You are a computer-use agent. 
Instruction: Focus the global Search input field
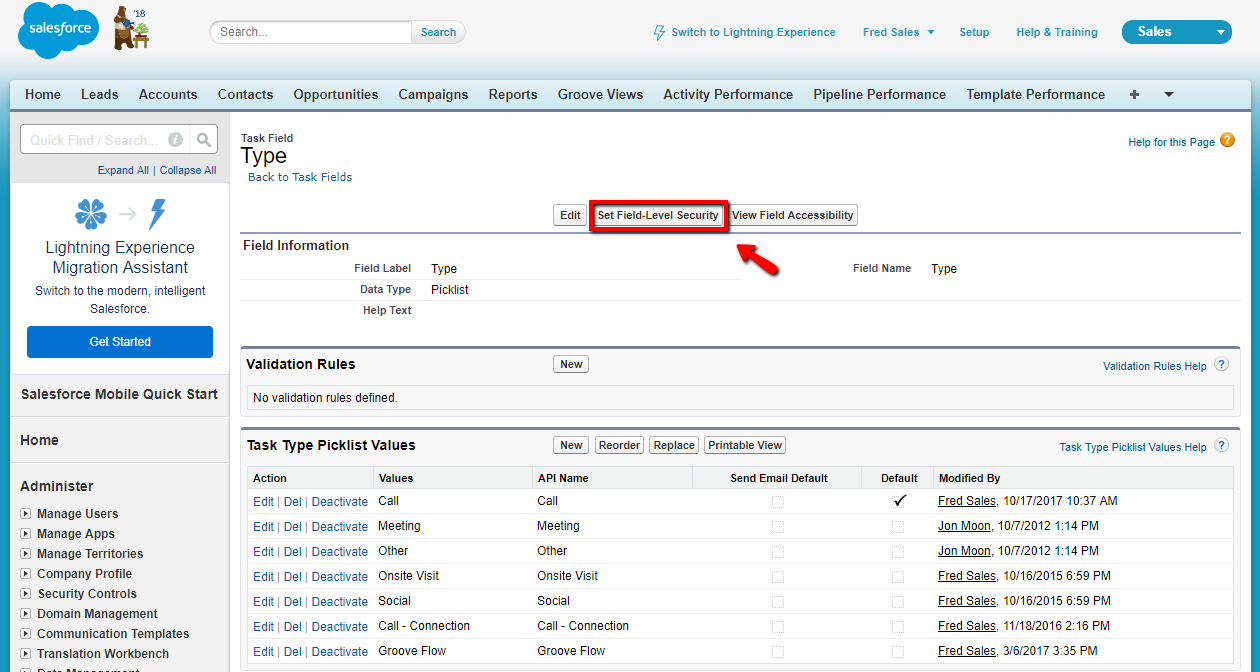point(311,32)
